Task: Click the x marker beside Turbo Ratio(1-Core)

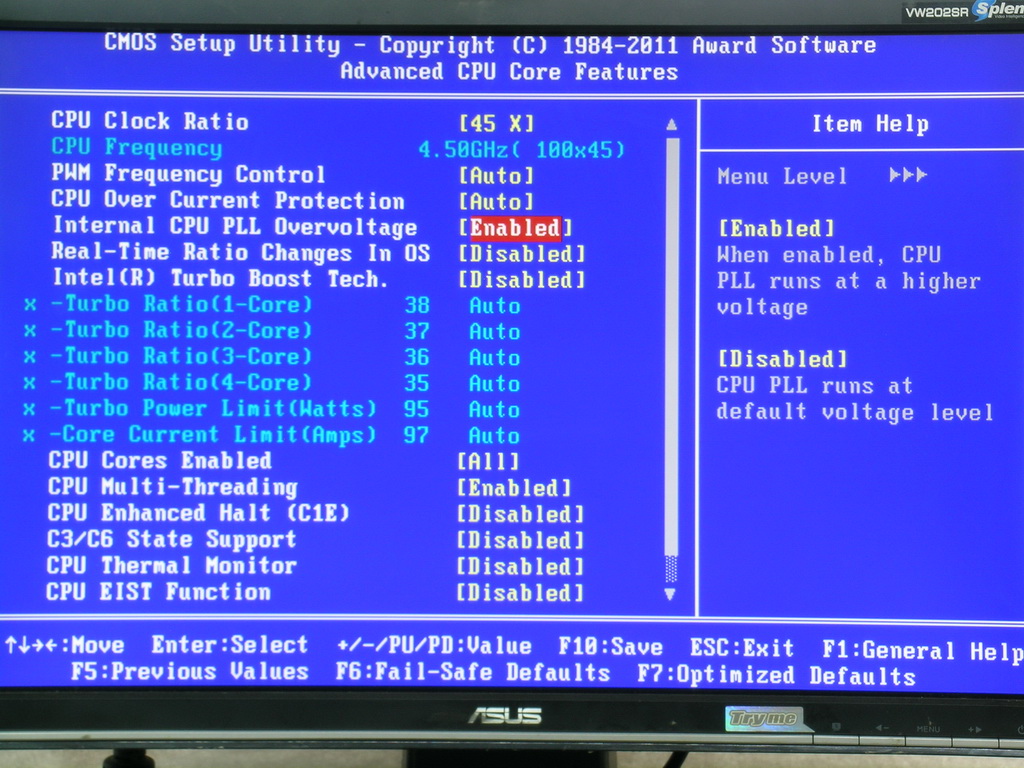Action: 30,305
